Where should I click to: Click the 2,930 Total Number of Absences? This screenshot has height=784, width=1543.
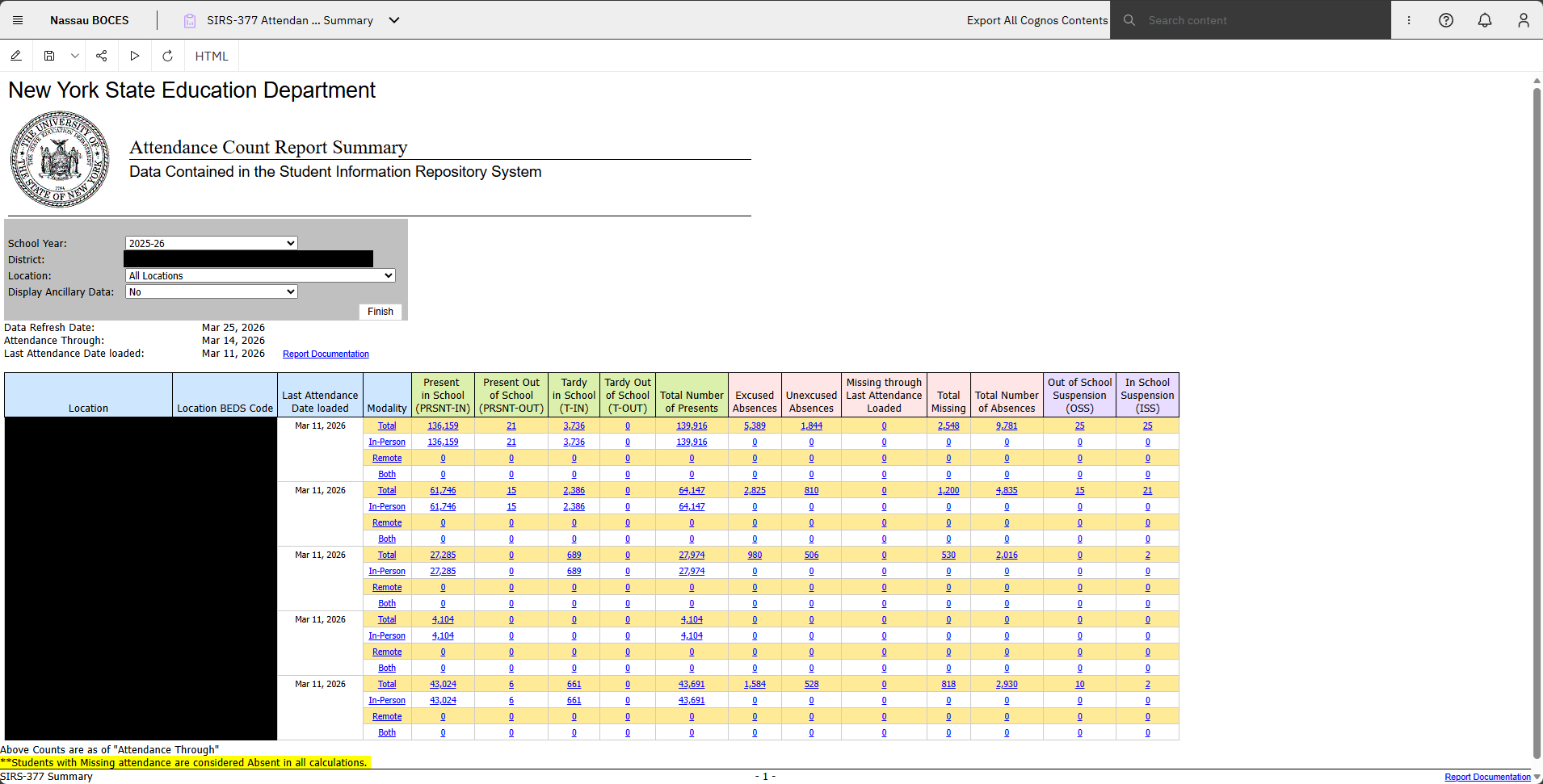(1007, 684)
